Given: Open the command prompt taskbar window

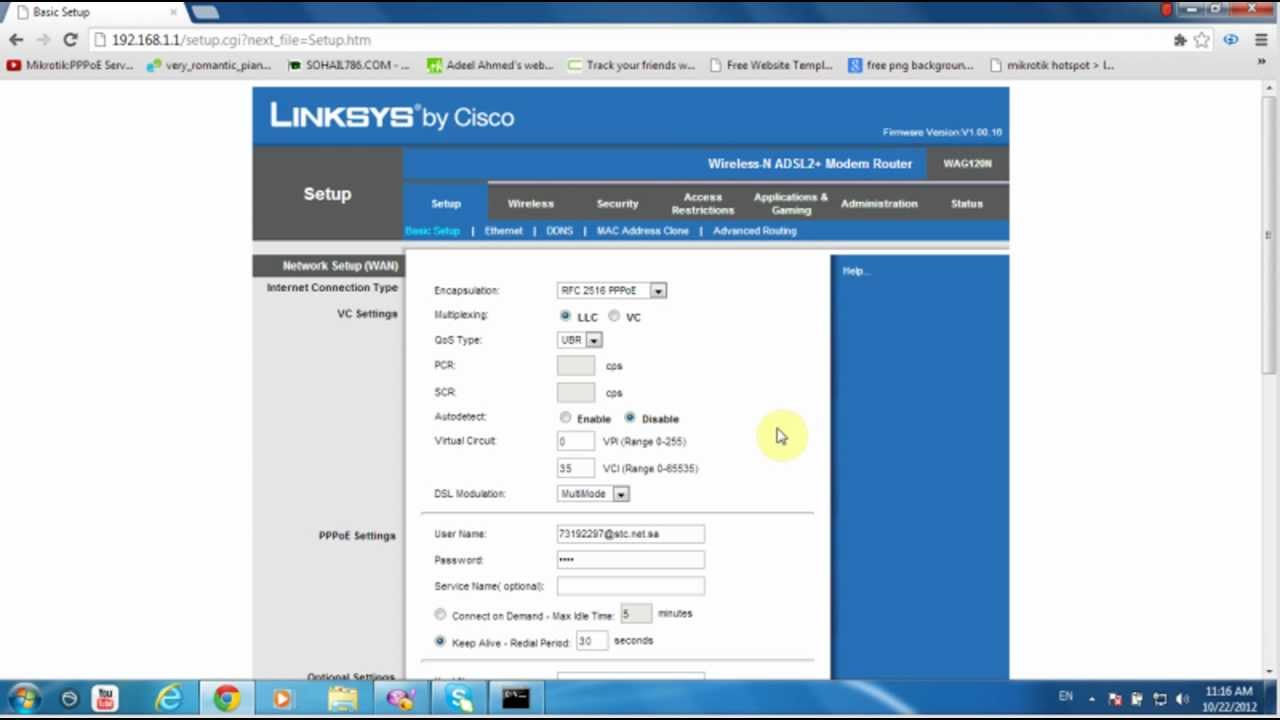Looking at the screenshot, I should 516,698.
